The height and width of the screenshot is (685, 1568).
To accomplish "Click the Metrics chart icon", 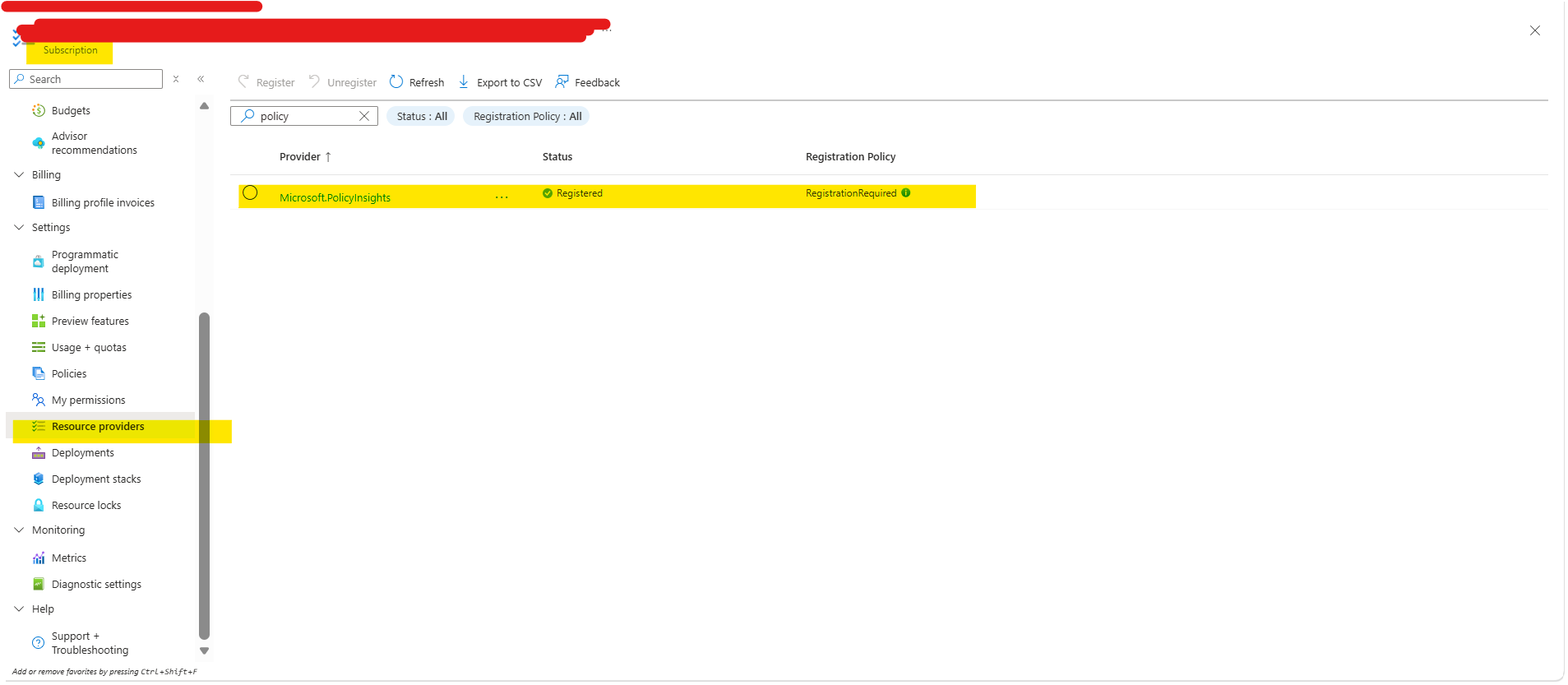I will [39, 558].
